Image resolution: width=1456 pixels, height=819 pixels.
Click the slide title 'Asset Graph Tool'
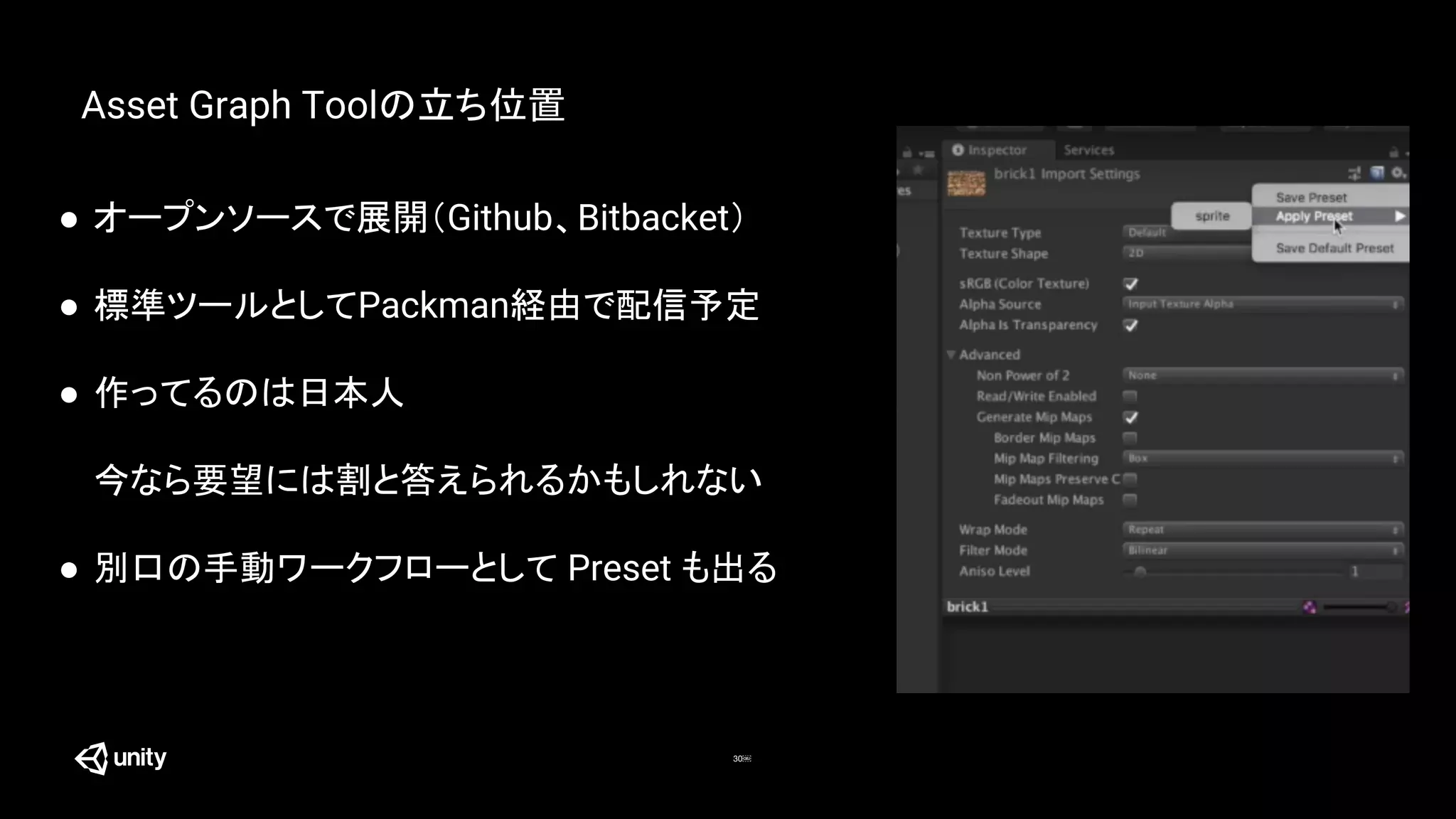coord(230,105)
